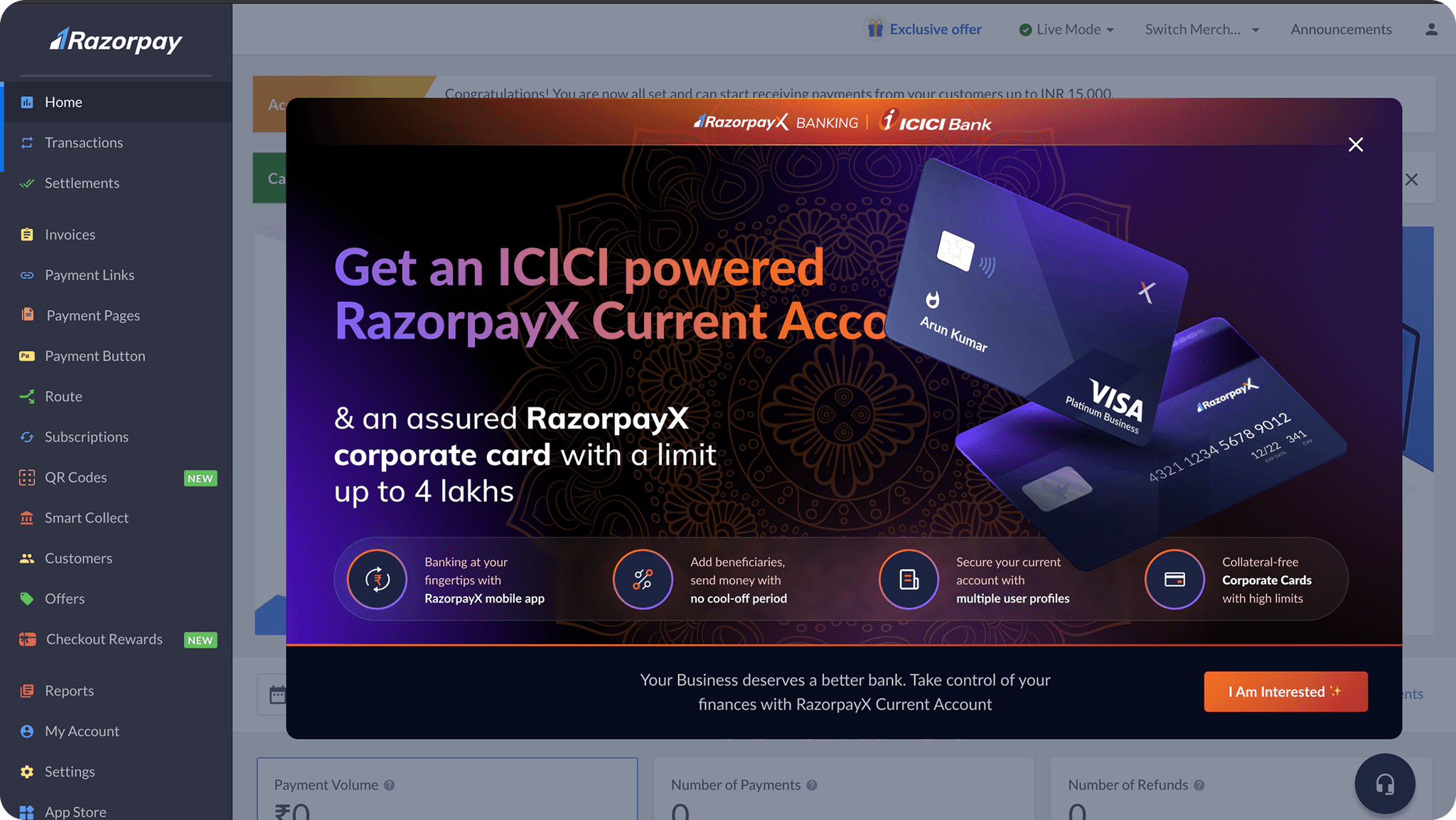Expand the Switch Merchant dropdown

click(x=1201, y=29)
